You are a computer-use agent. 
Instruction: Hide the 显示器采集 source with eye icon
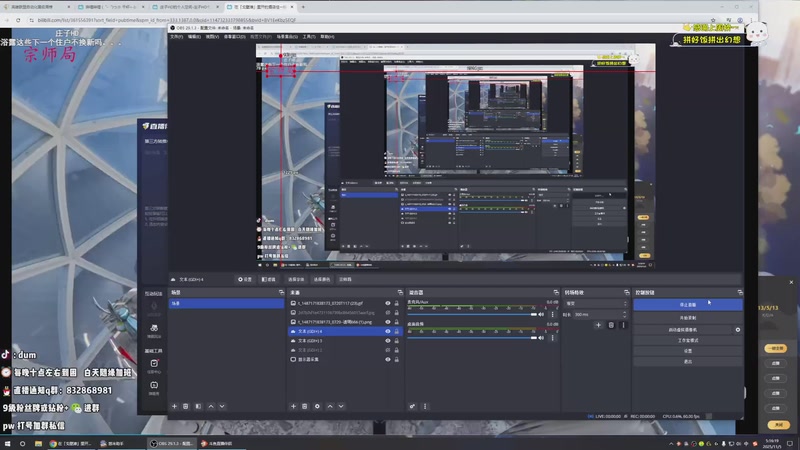[388, 358]
